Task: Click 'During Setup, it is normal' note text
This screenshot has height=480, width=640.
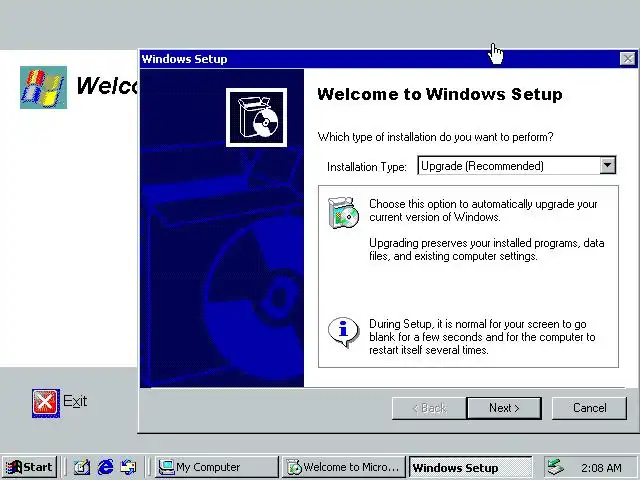Action: pyautogui.click(x=482, y=337)
